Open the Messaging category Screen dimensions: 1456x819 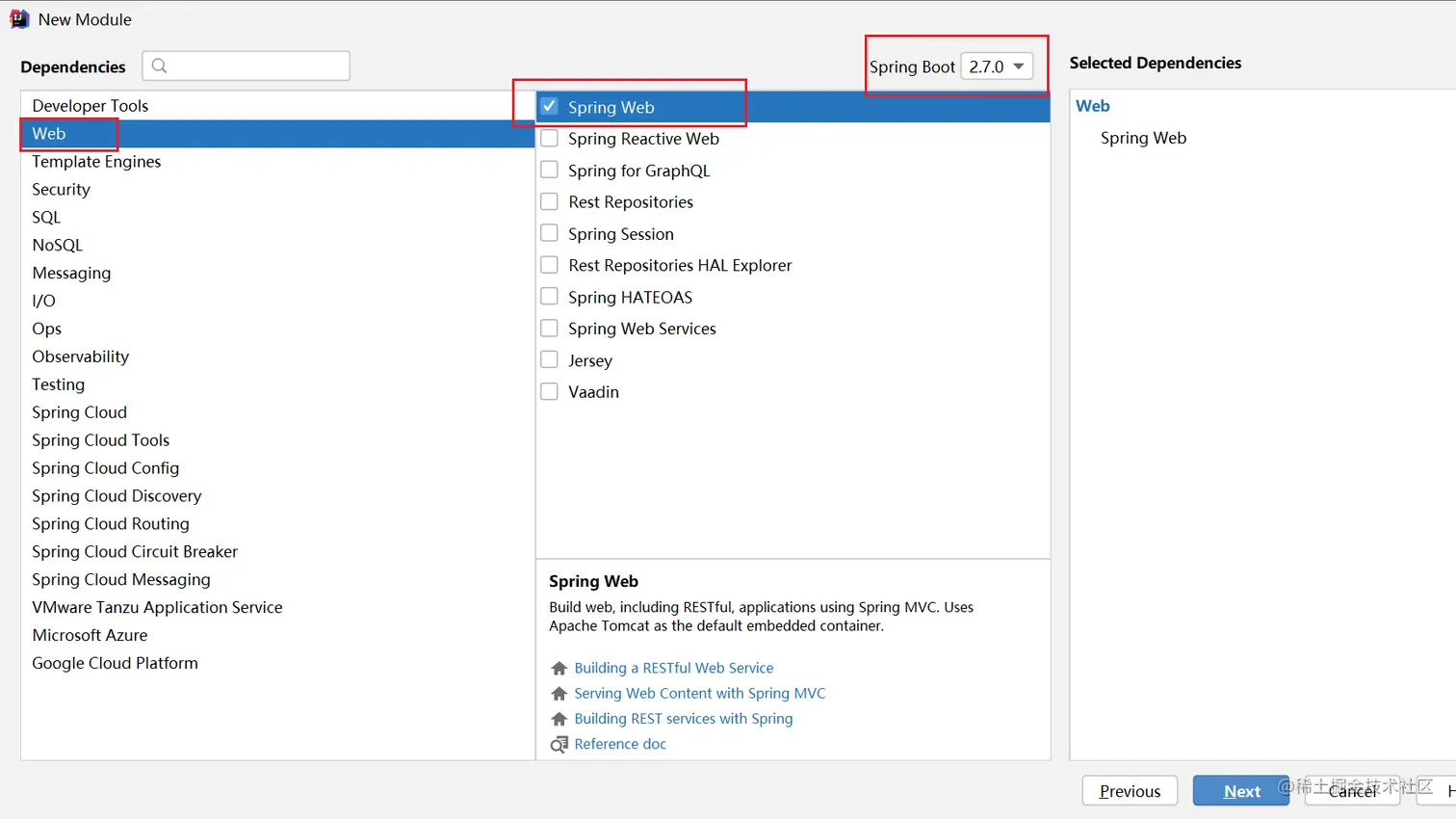pyautogui.click(x=277, y=274)
